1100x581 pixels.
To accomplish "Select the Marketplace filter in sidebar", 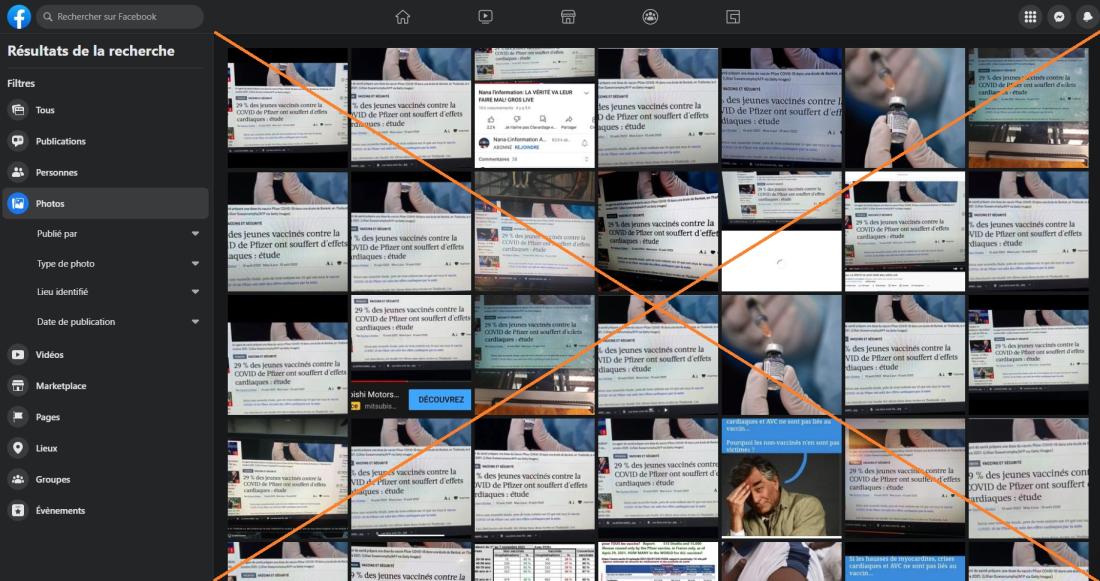I will pos(105,386).
